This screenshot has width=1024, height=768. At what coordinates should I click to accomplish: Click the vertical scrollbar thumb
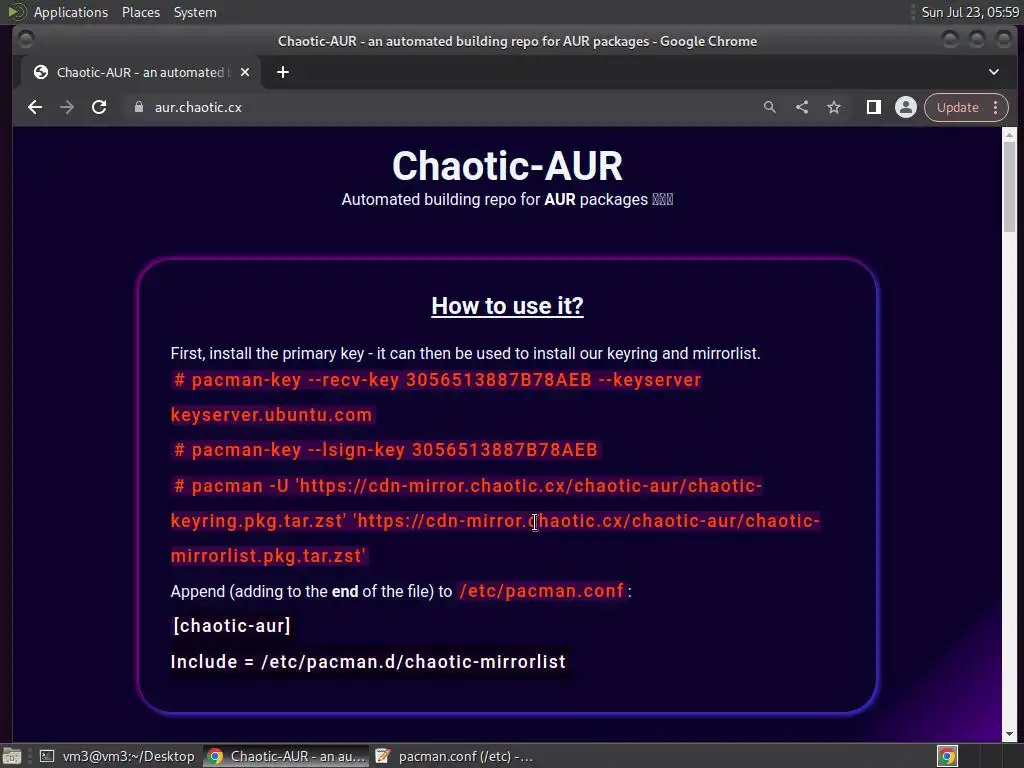click(1009, 186)
